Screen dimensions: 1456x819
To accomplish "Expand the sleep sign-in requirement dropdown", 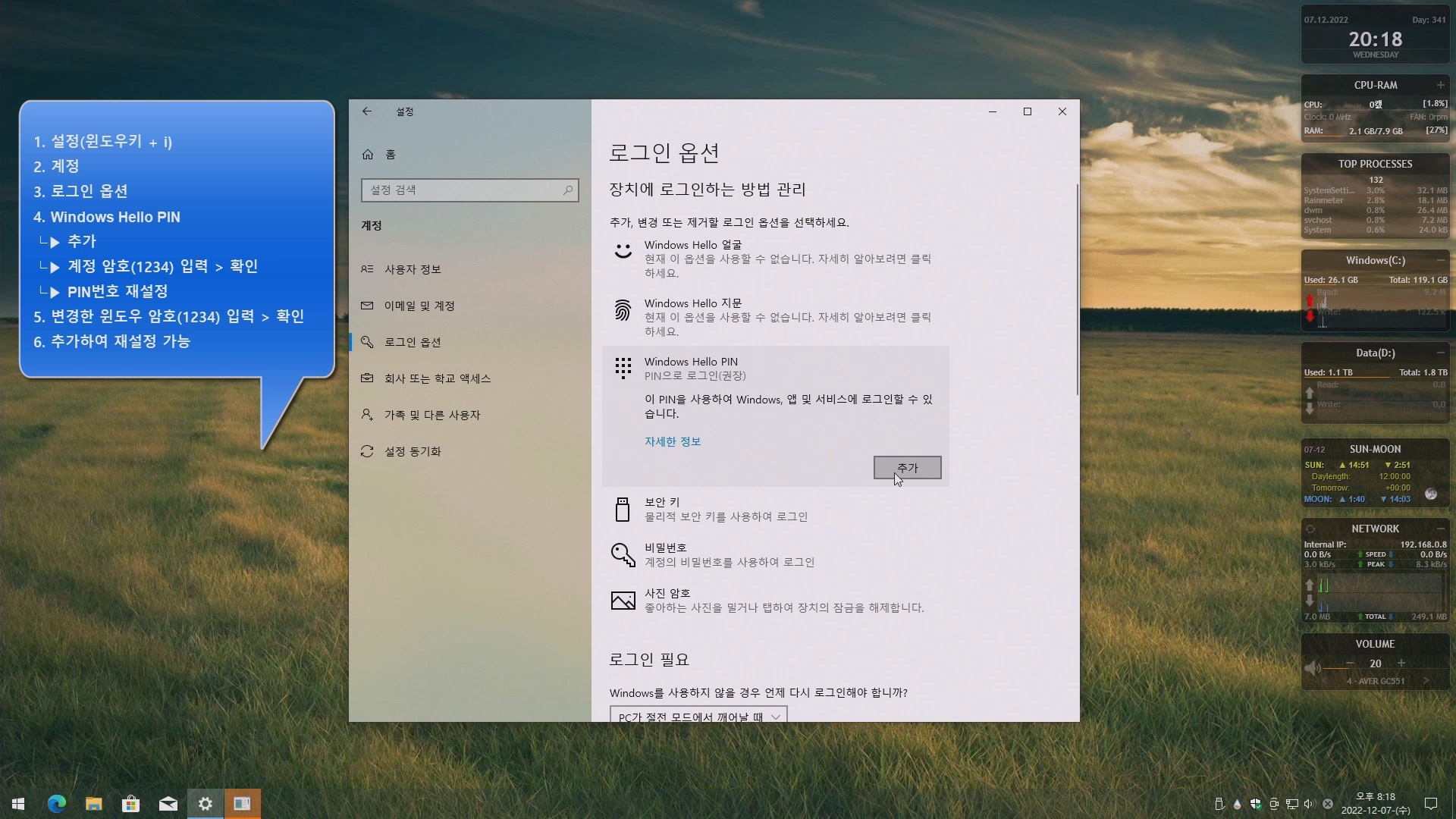I will [698, 716].
